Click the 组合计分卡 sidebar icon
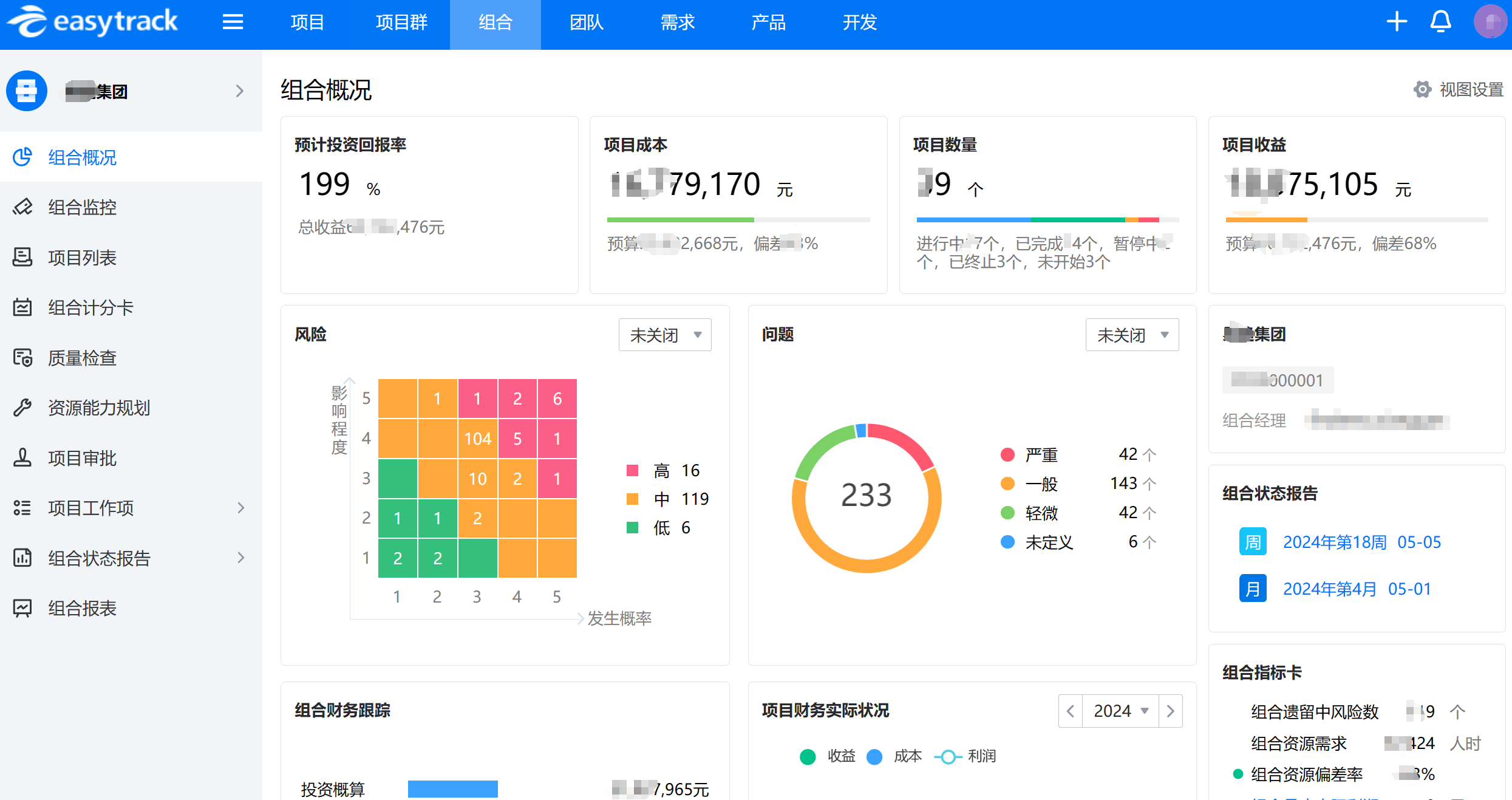Image resolution: width=1512 pixels, height=800 pixels. coord(22,307)
